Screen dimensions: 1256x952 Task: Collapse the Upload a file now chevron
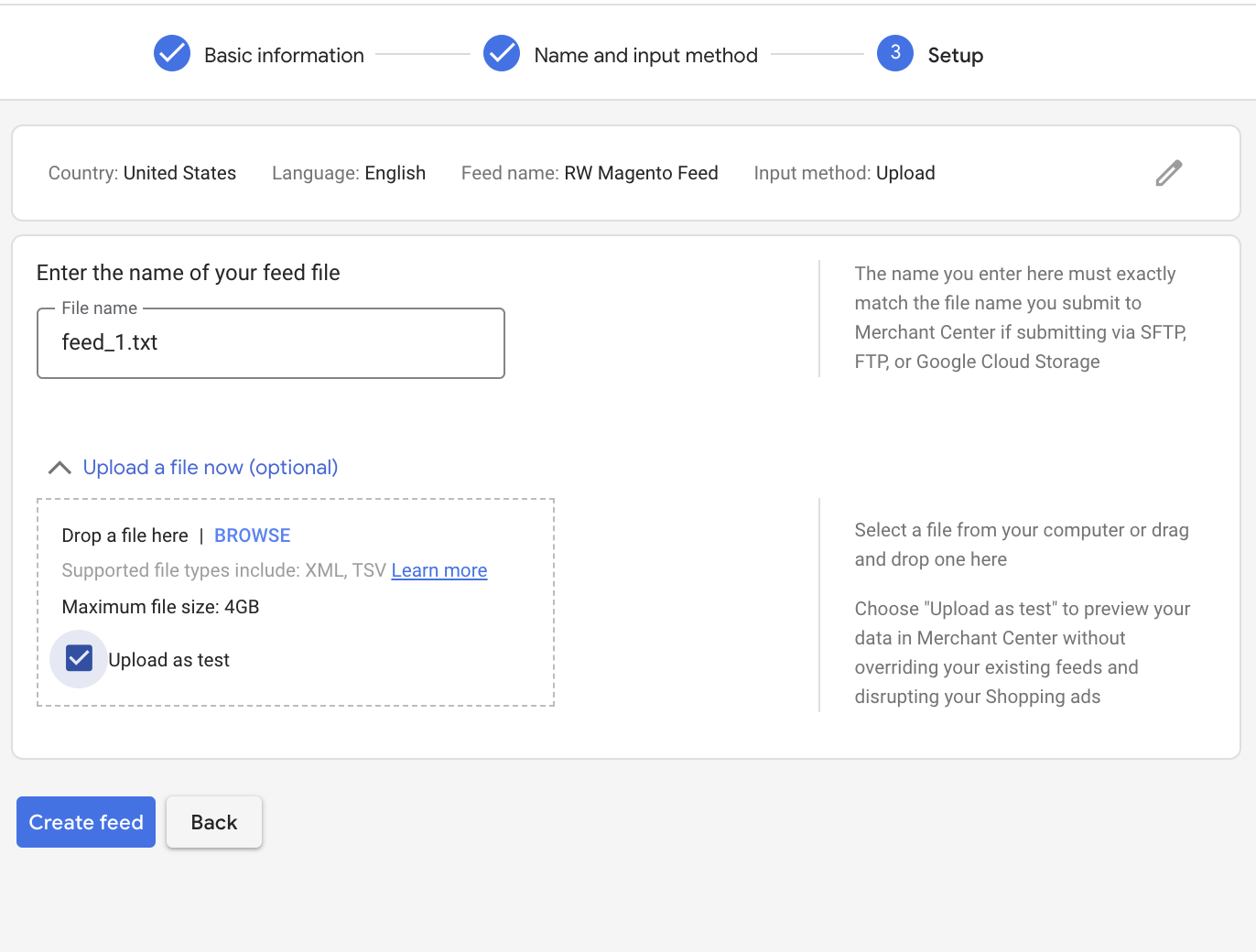click(60, 468)
